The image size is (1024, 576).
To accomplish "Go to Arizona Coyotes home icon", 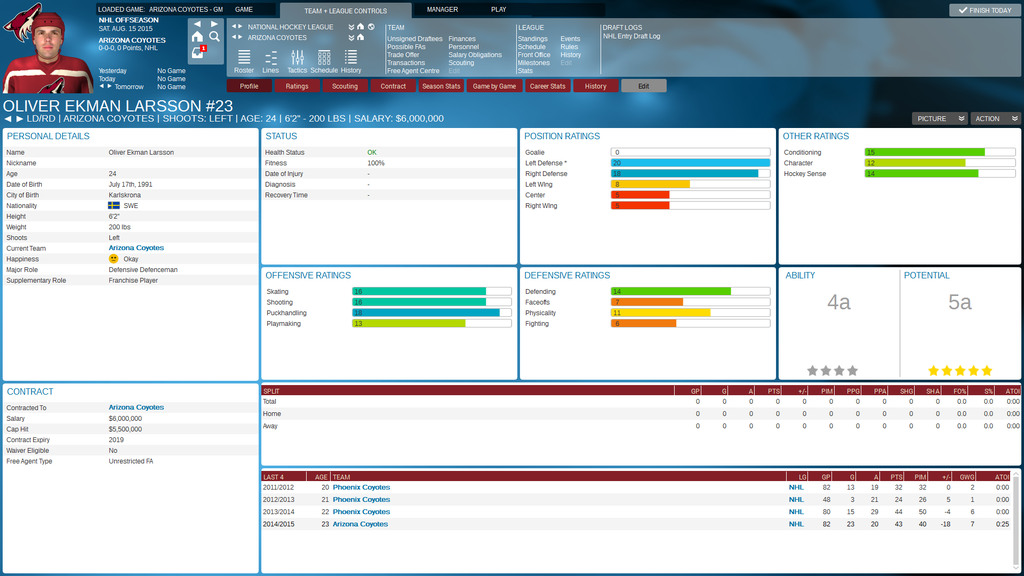I will (x=360, y=37).
